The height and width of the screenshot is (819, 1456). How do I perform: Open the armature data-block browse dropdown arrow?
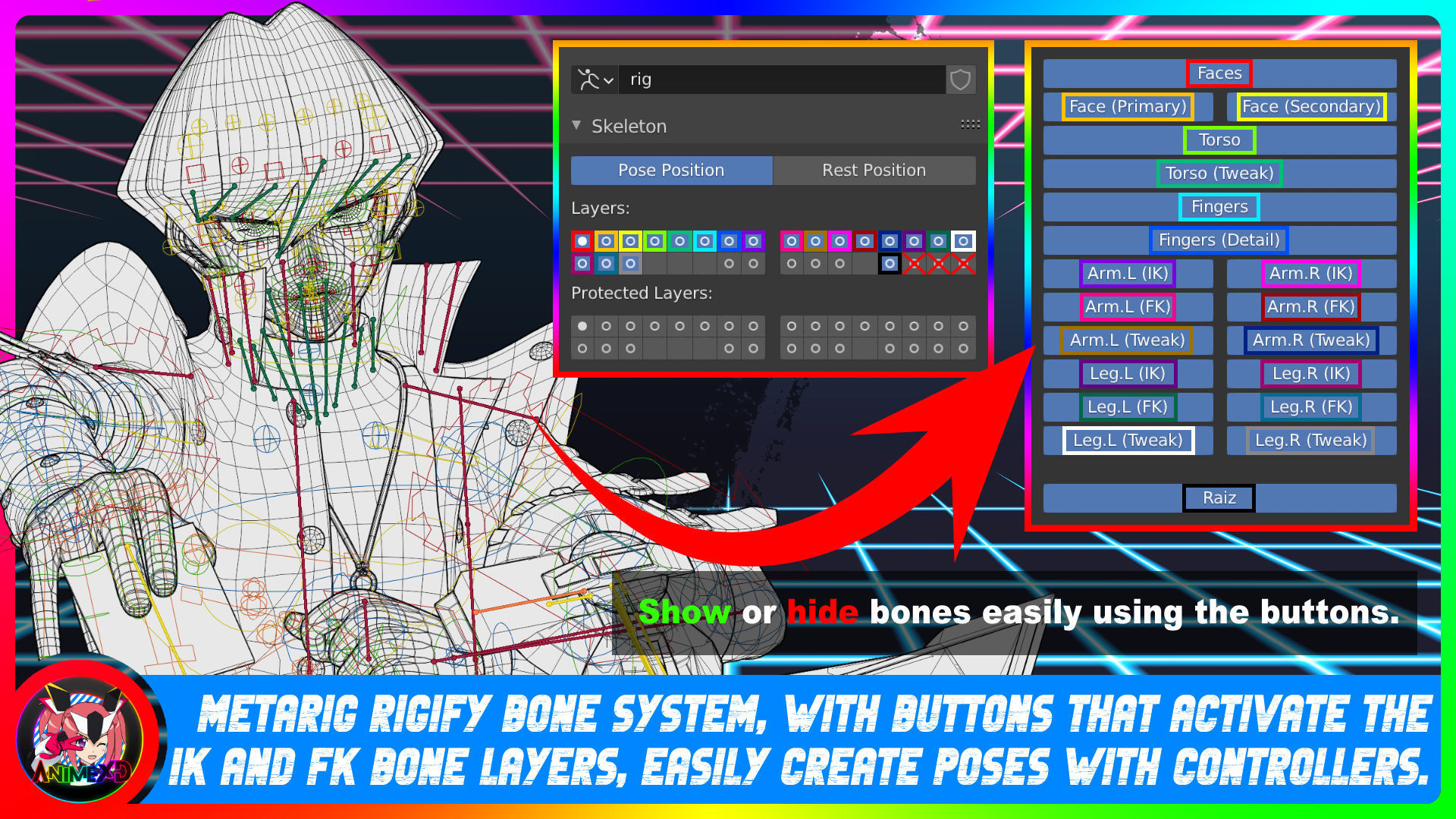609,80
